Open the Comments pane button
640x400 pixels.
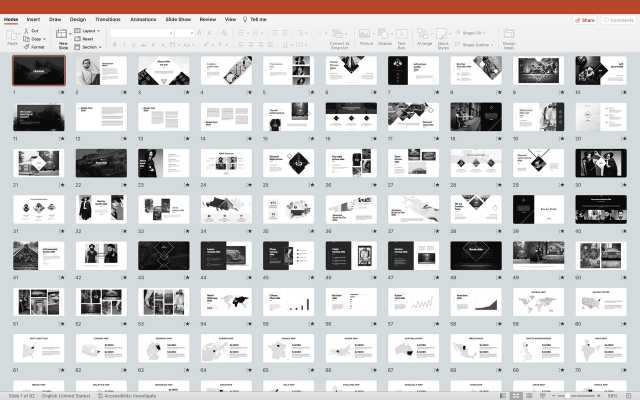pyautogui.click(x=619, y=19)
